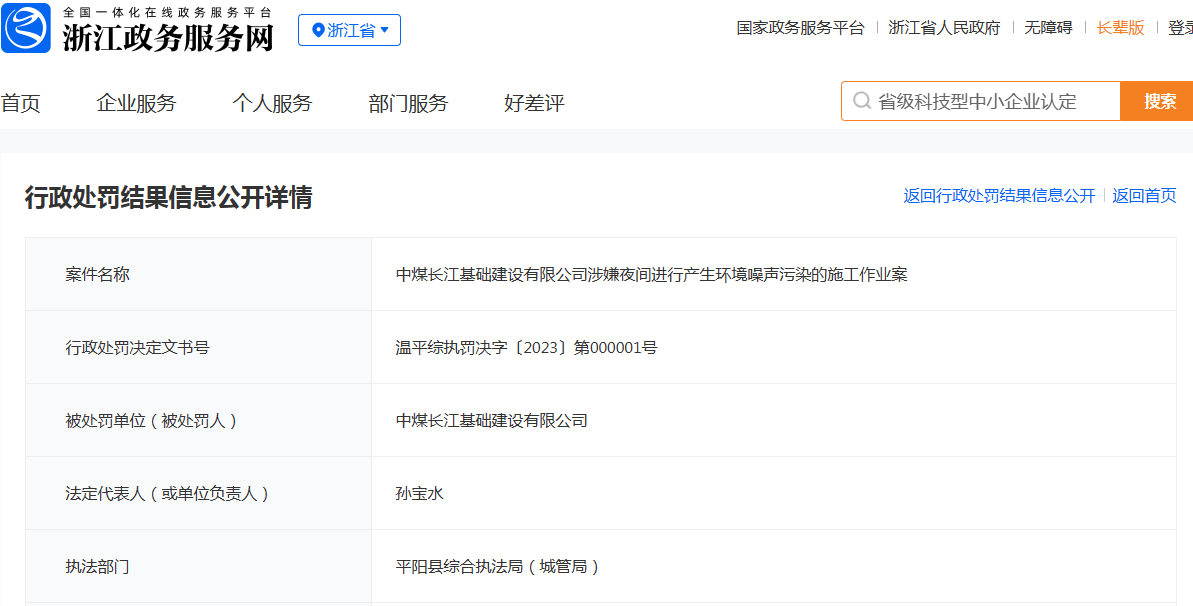1193x606 pixels.
Task: Click the magnifier icon in search box
Action: click(x=861, y=101)
